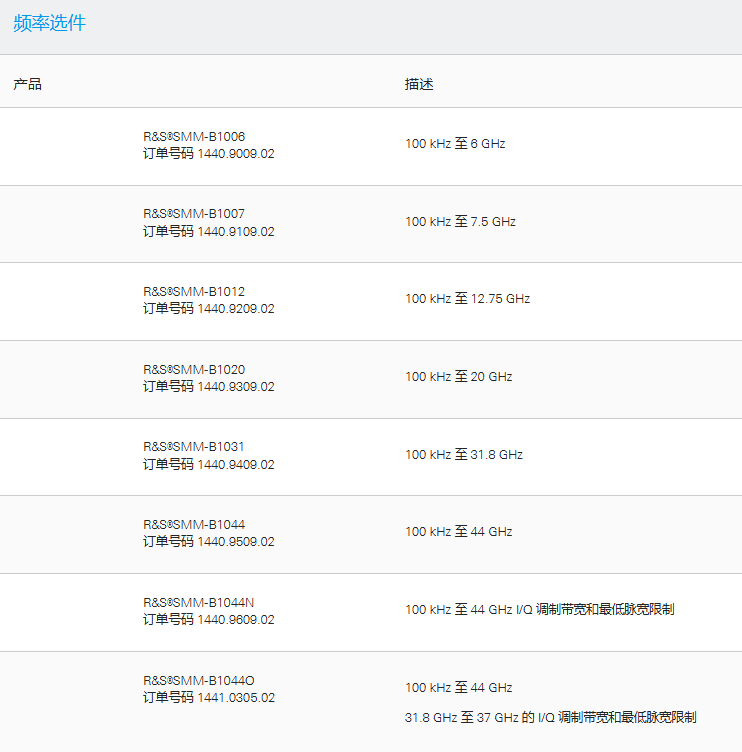
Task: Select product name R&S®SMM-B1044N
Action: [199, 603]
